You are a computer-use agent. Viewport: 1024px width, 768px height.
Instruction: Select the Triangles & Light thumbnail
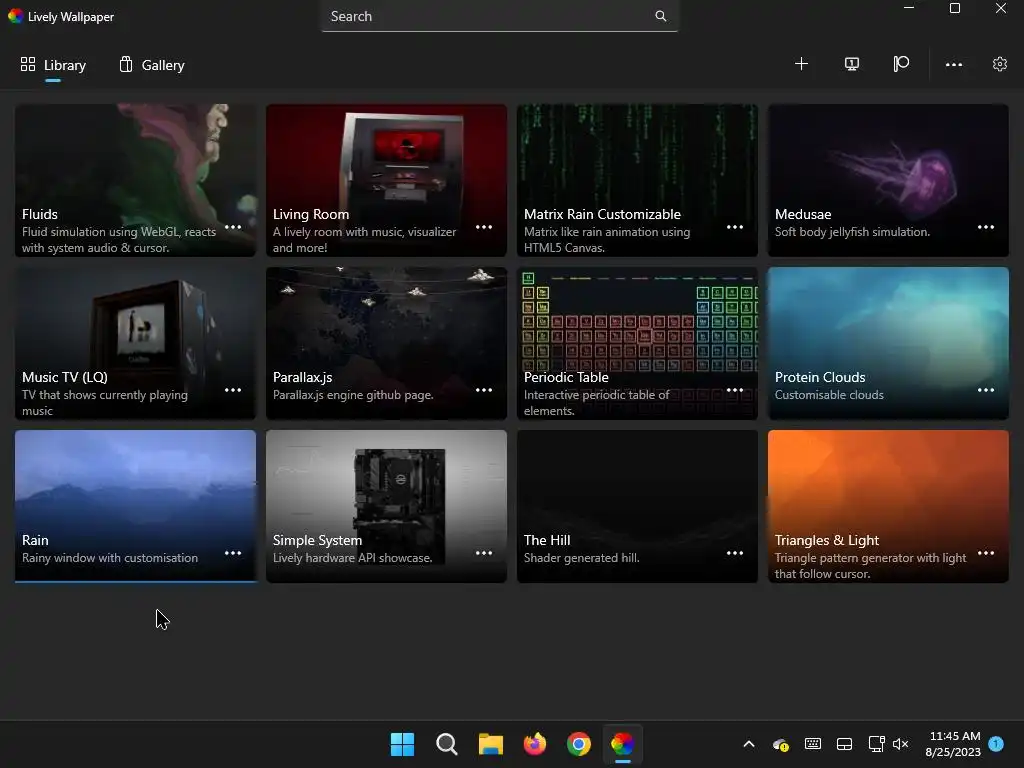[888, 506]
